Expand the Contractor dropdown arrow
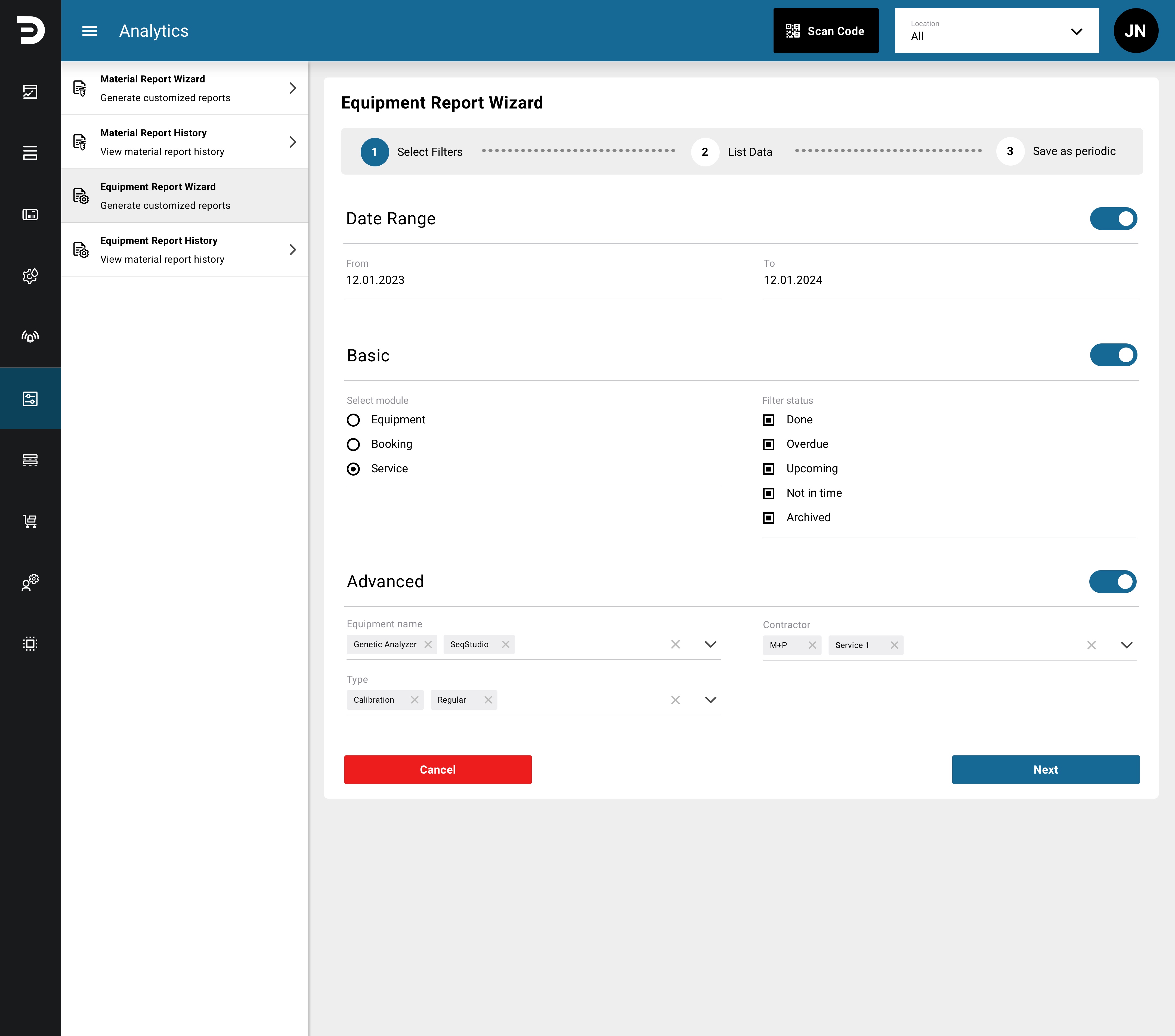This screenshot has height=1036, width=1175. [x=1126, y=645]
